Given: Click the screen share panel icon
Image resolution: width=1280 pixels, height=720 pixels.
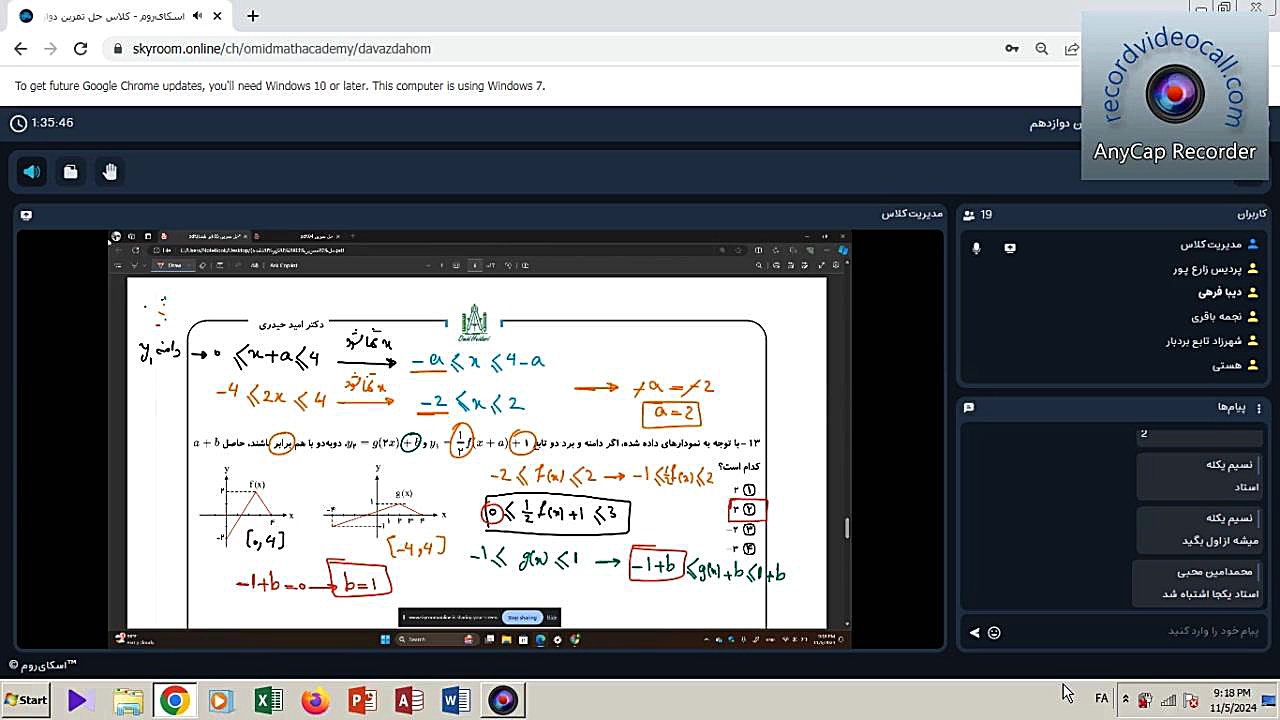Looking at the screenshot, I should point(26,215).
